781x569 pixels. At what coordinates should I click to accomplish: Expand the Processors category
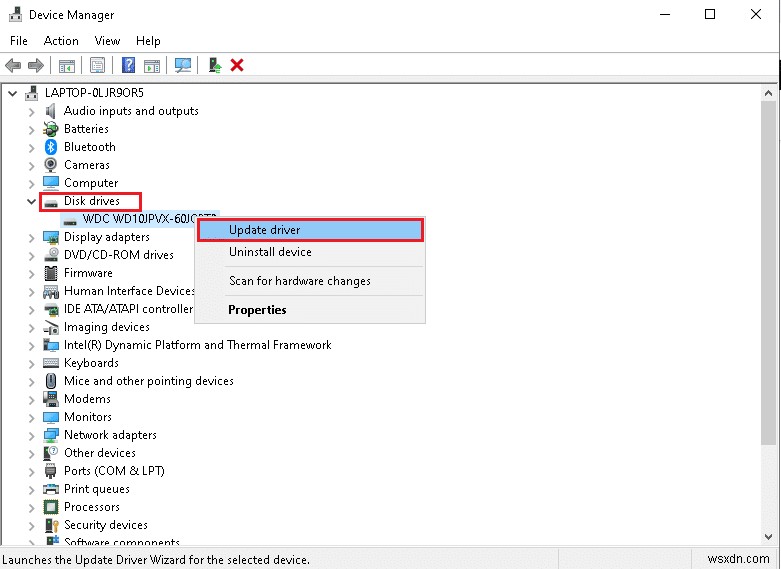pyautogui.click(x=31, y=507)
